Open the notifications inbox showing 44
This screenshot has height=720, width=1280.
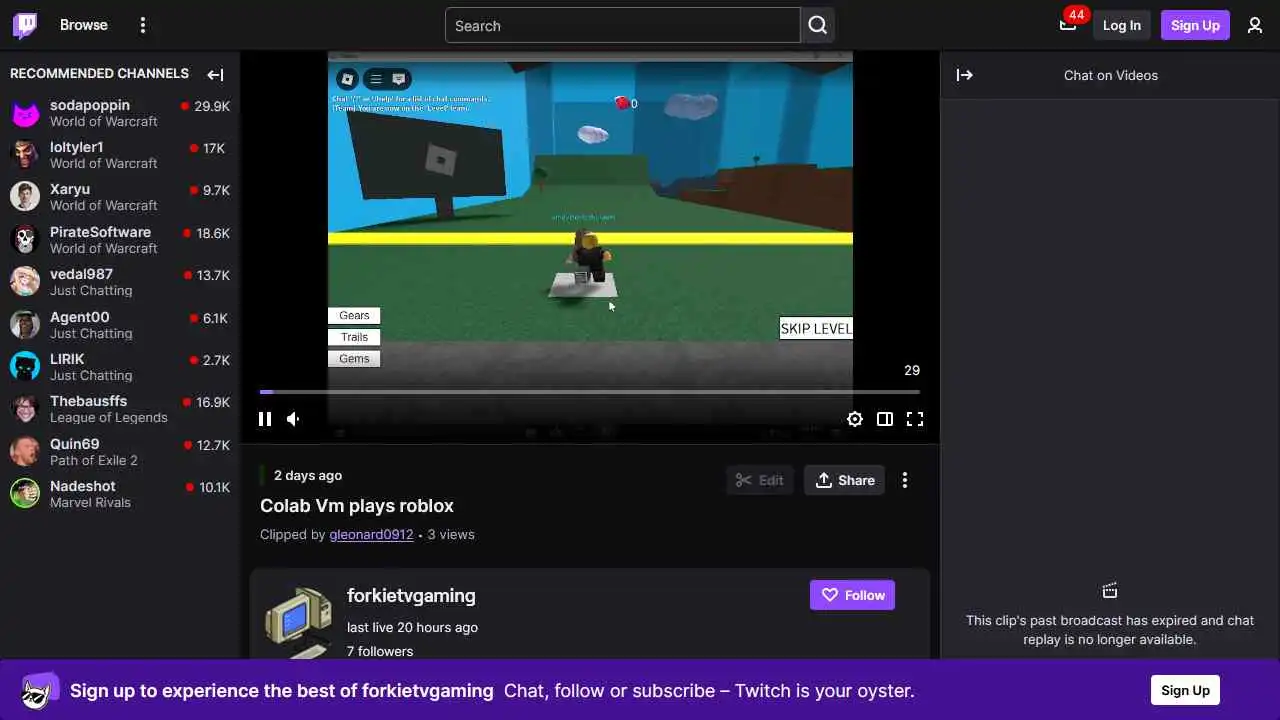pos(1068,25)
